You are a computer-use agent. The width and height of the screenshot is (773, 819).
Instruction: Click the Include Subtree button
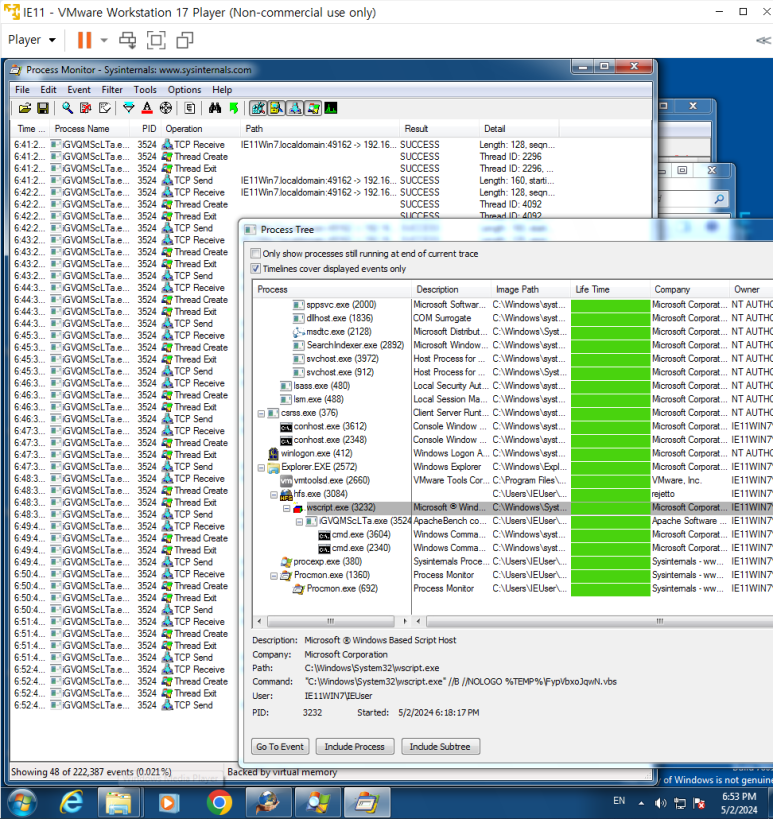440,746
